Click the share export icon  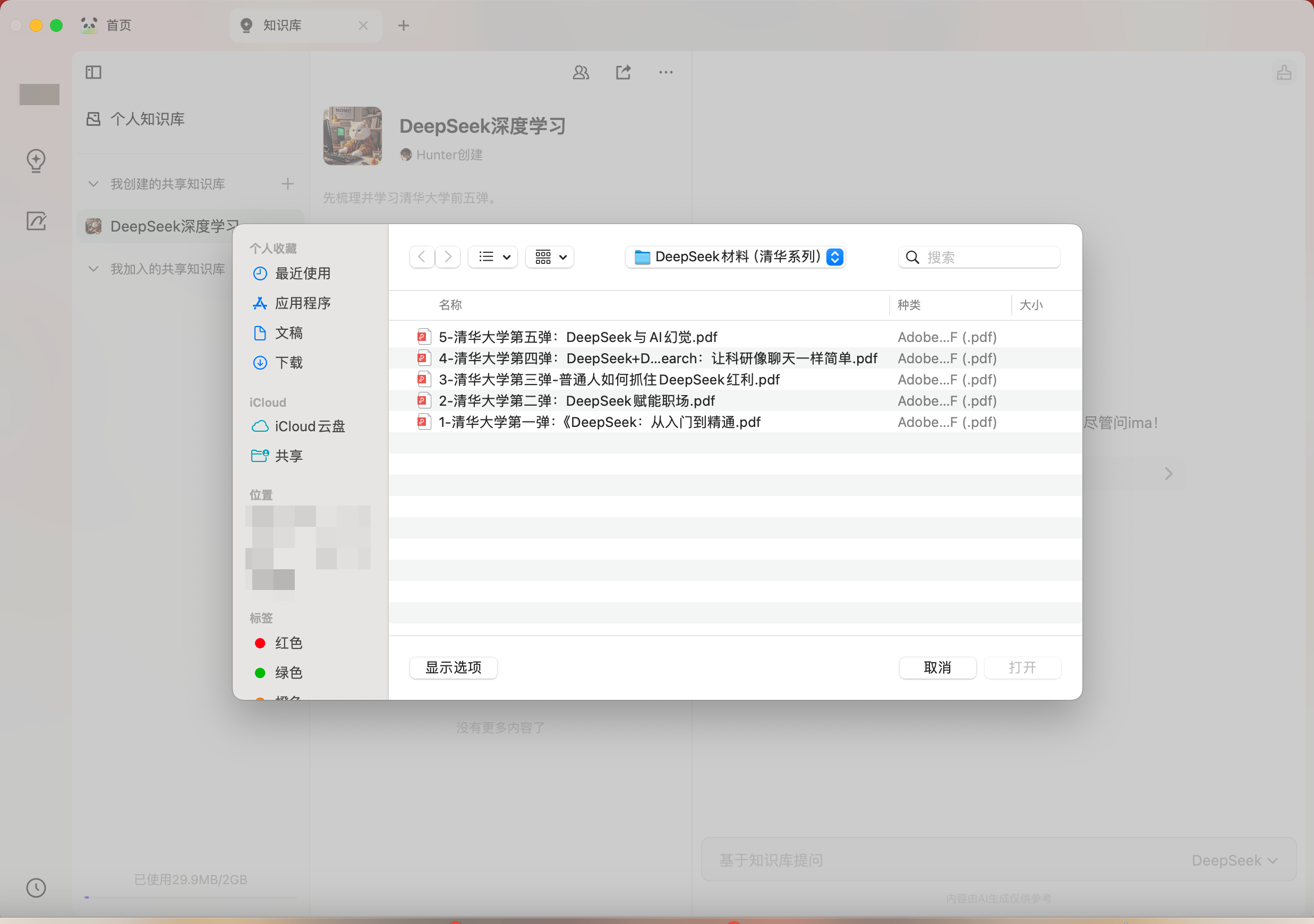click(622, 72)
